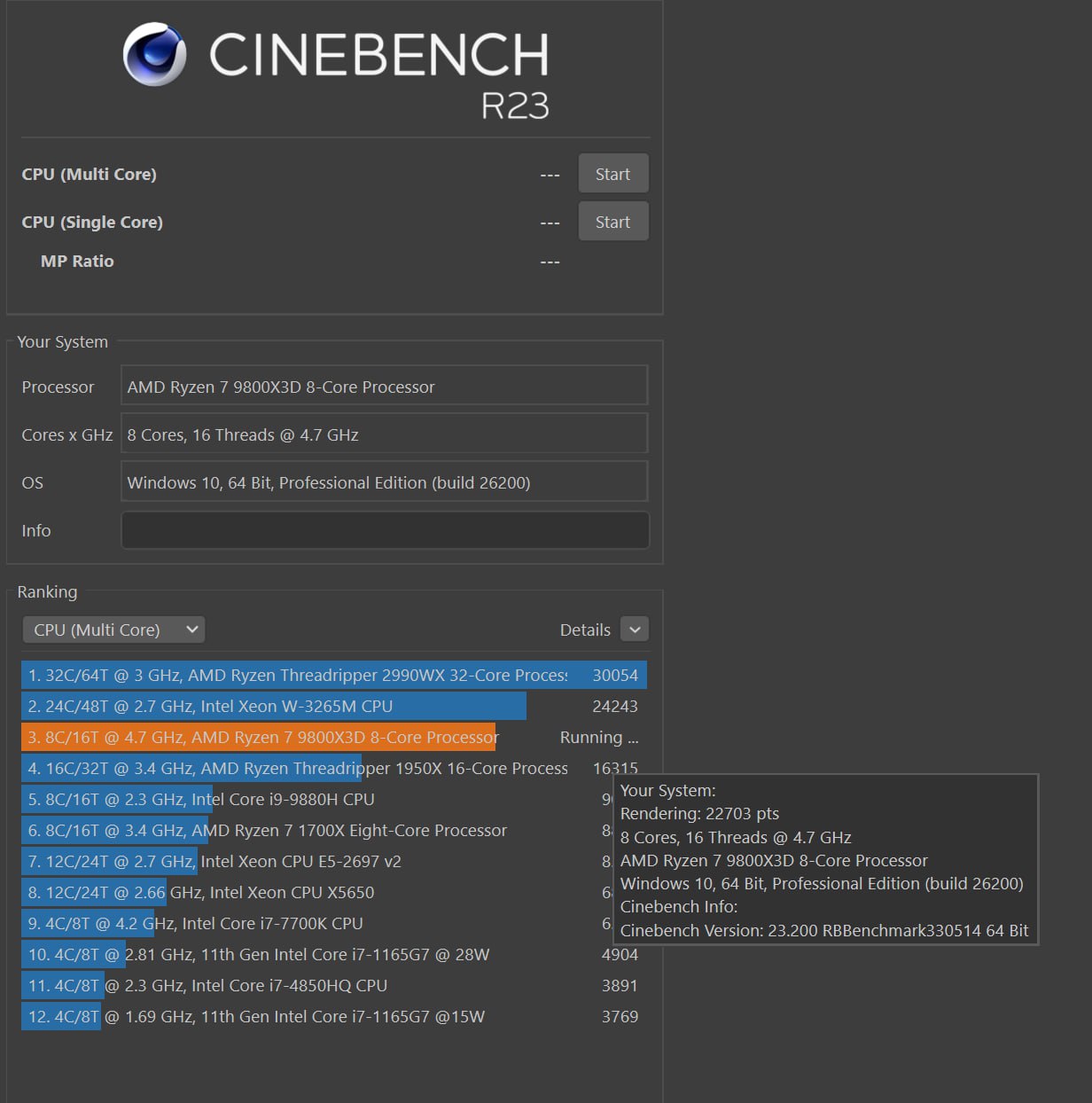
Task: Open the CPU (Multi Core) ranking dropdown
Action: coord(113,630)
